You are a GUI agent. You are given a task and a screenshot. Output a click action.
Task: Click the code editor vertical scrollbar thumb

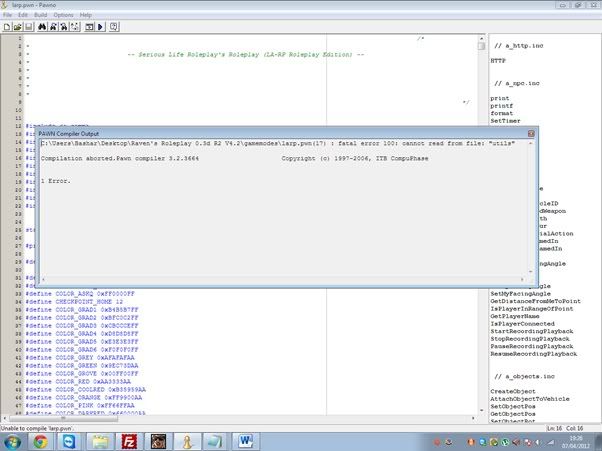point(481,46)
